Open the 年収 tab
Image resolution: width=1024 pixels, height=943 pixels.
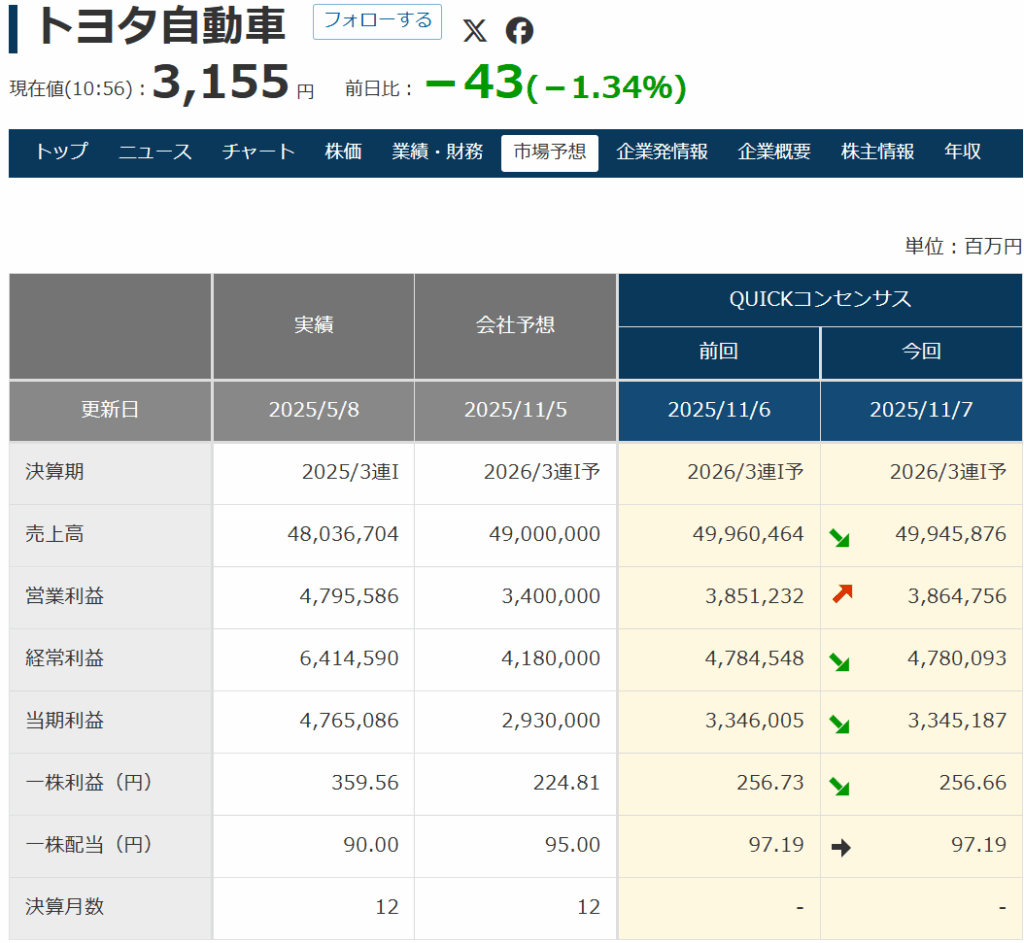tap(962, 152)
